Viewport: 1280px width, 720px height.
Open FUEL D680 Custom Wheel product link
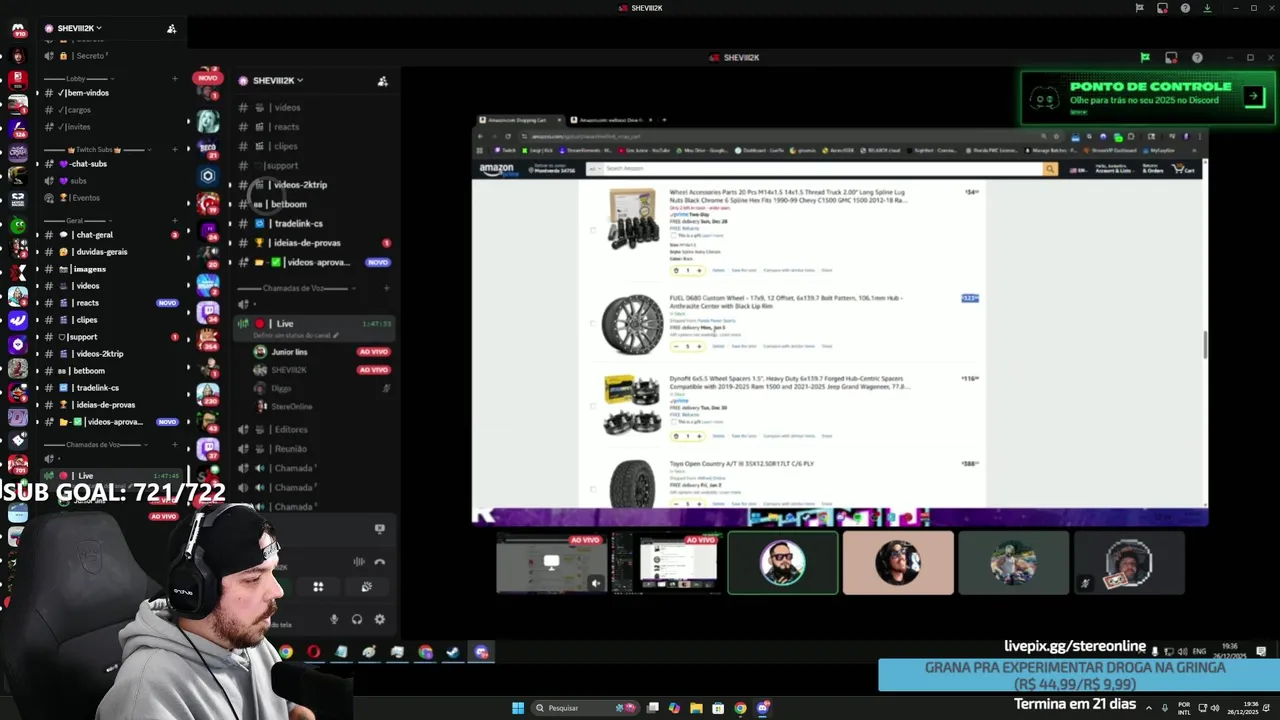tap(786, 302)
